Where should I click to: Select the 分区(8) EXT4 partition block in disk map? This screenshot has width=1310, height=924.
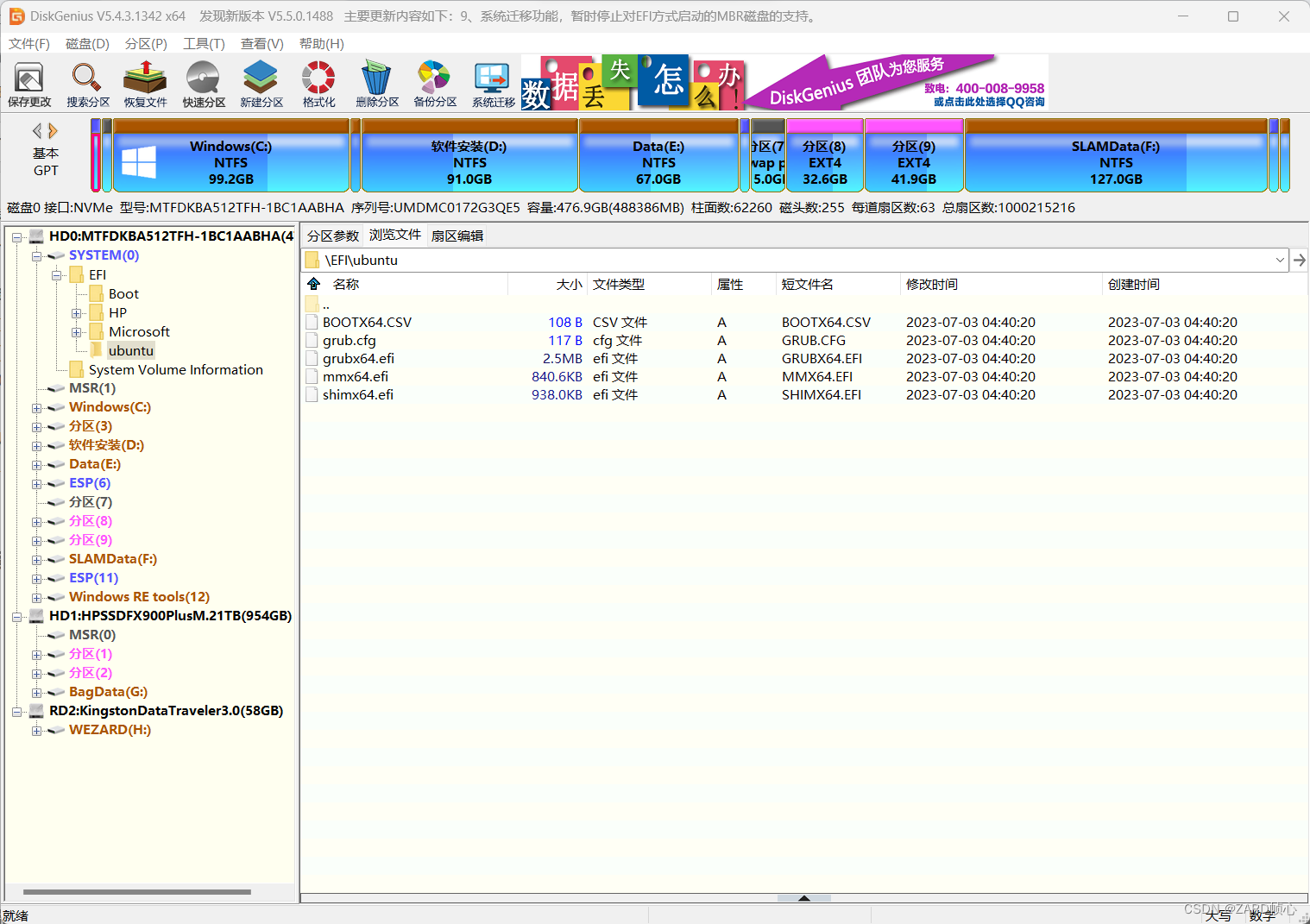point(825,155)
